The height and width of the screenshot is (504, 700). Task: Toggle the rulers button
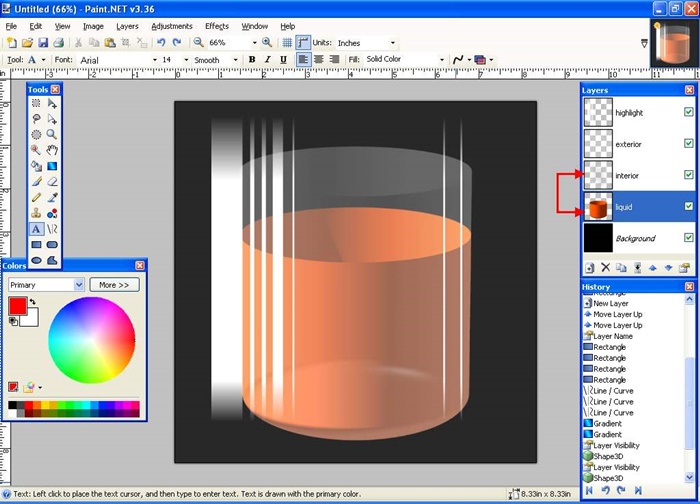303,43
